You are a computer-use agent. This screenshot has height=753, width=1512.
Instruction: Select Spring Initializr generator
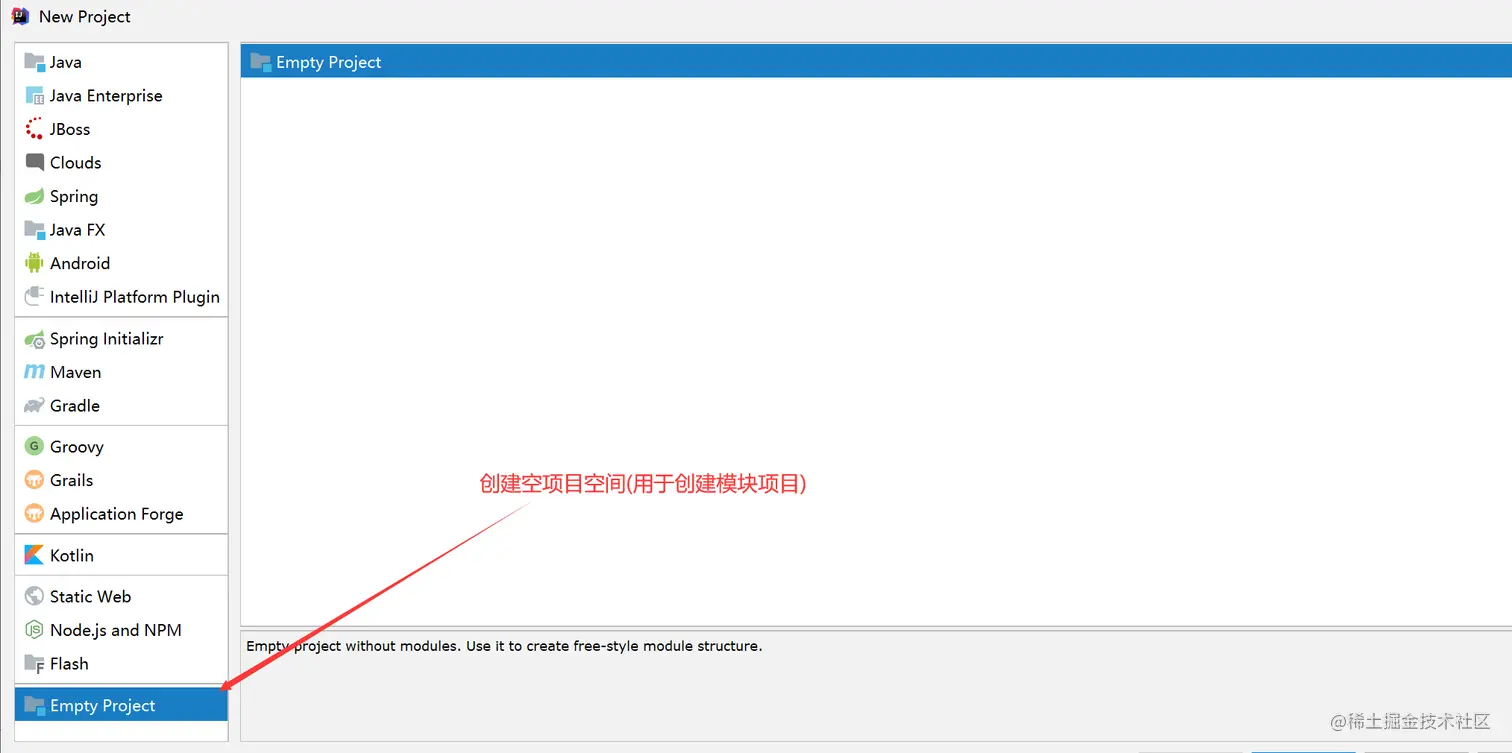(x=121, y=339)
